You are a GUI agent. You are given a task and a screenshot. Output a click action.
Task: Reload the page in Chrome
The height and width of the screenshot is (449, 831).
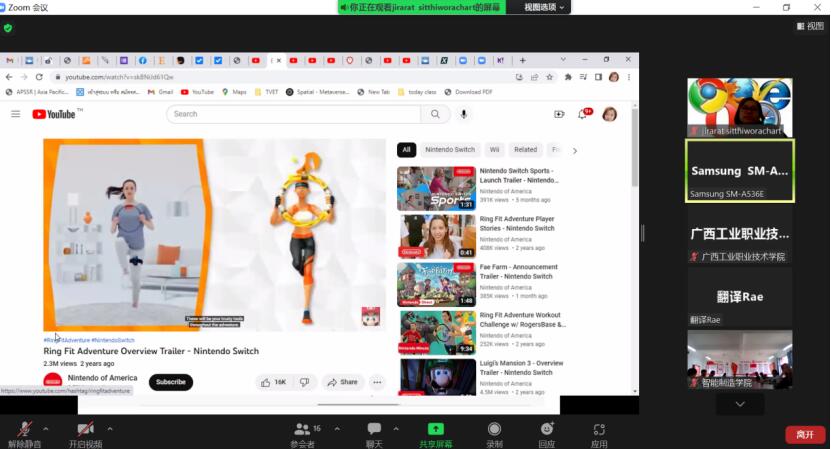(x=39, y=77)
